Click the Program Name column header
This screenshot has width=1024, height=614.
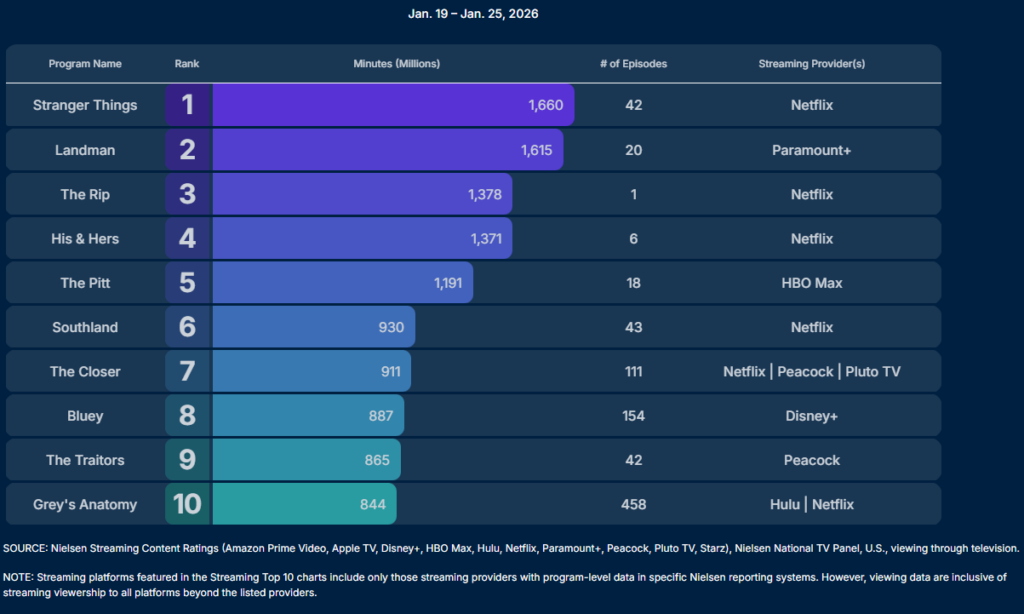tap(85, 64)
